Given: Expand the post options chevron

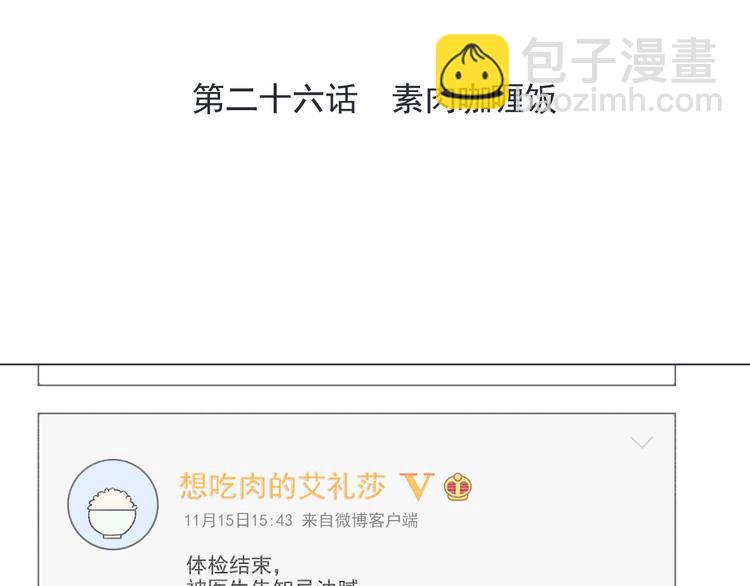Looking at the screenshot, I should (642, 442).
